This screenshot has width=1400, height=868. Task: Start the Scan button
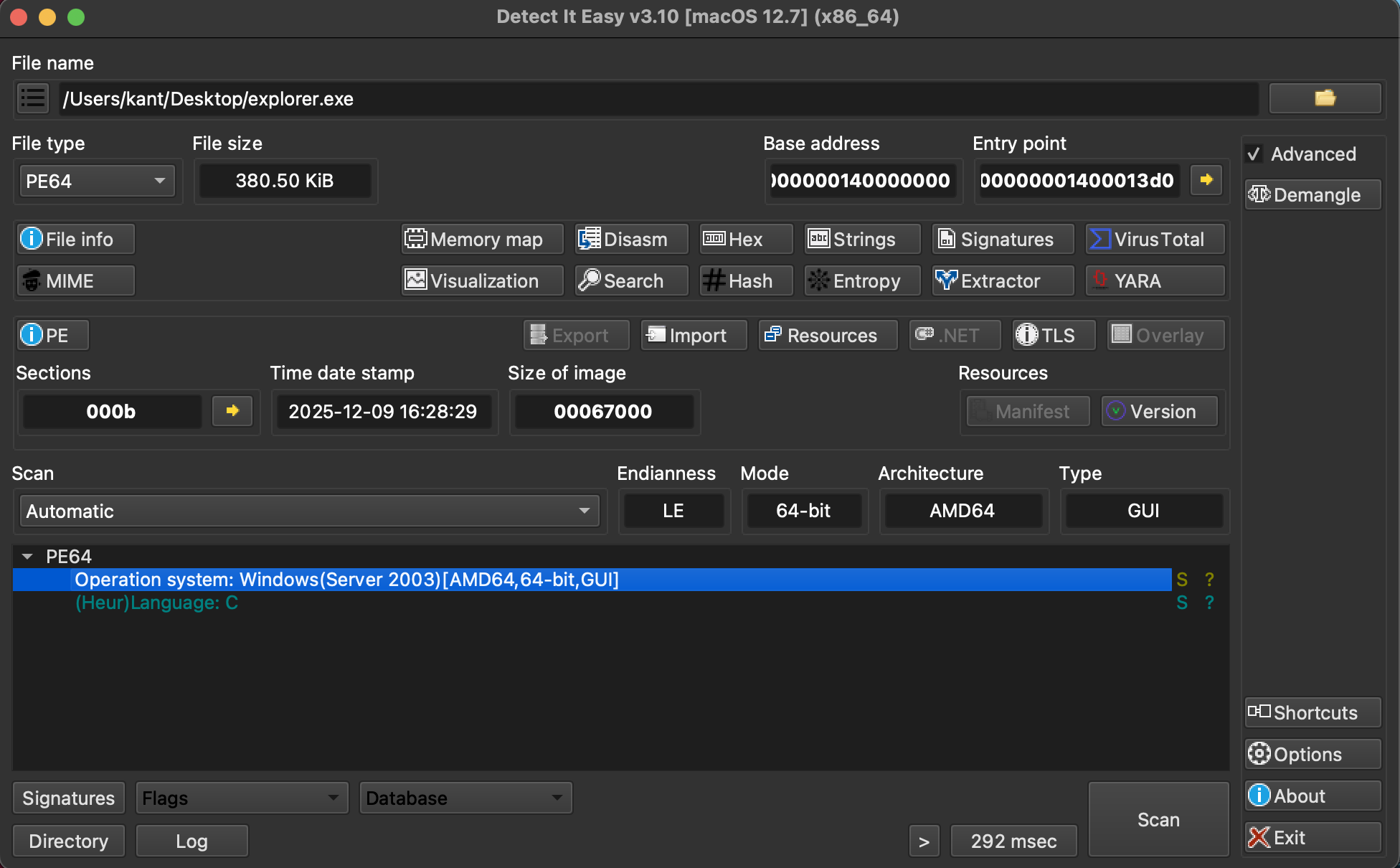[x=1158, y=819]
